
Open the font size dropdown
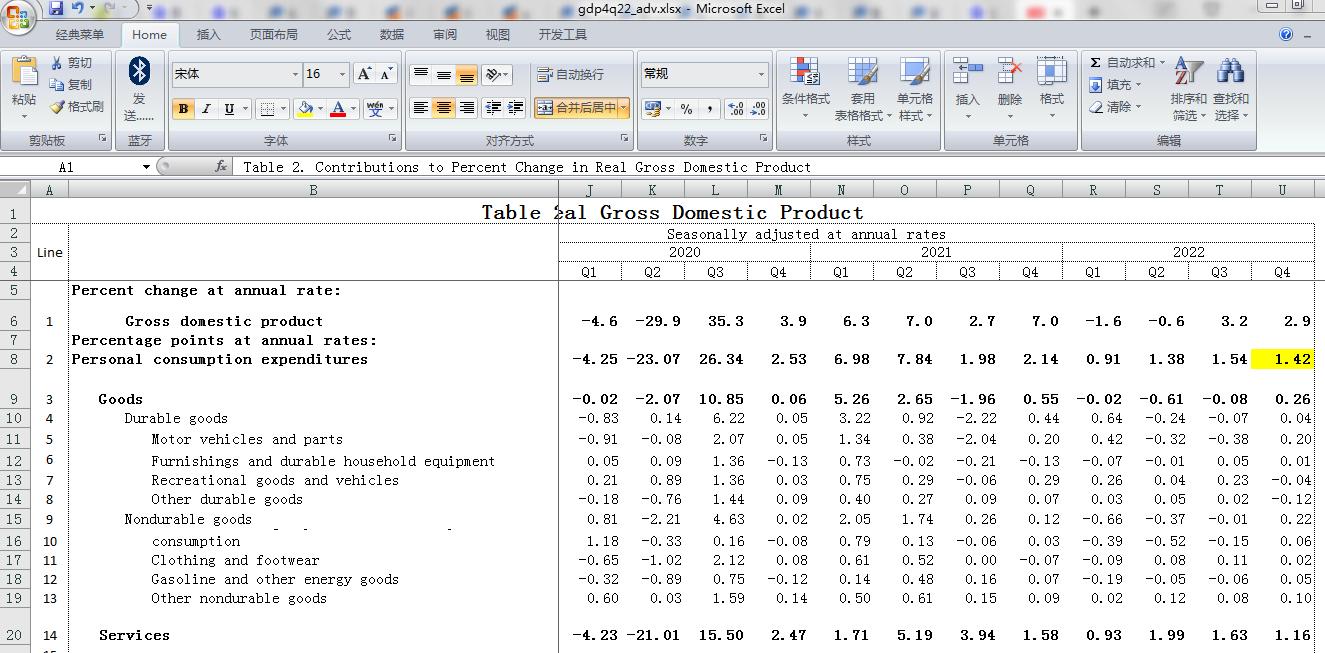(x=342, y=75)
